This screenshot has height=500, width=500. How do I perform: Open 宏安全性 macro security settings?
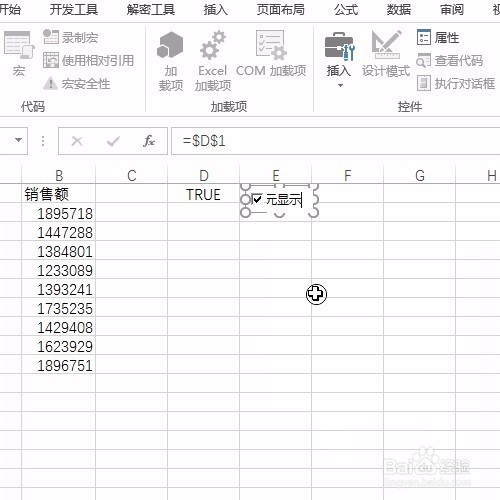pyautogui.click(x=77, y=84)
